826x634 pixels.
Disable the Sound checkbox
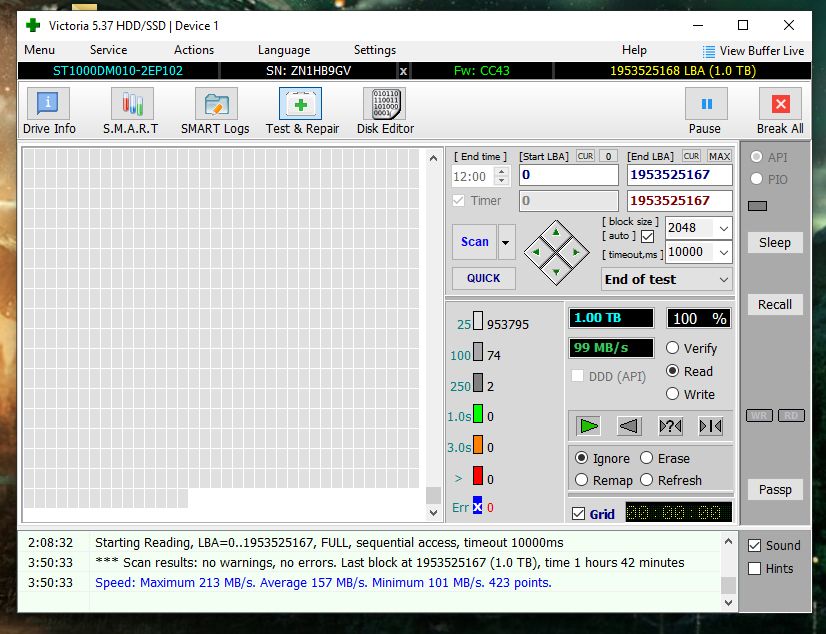[754, 546]
